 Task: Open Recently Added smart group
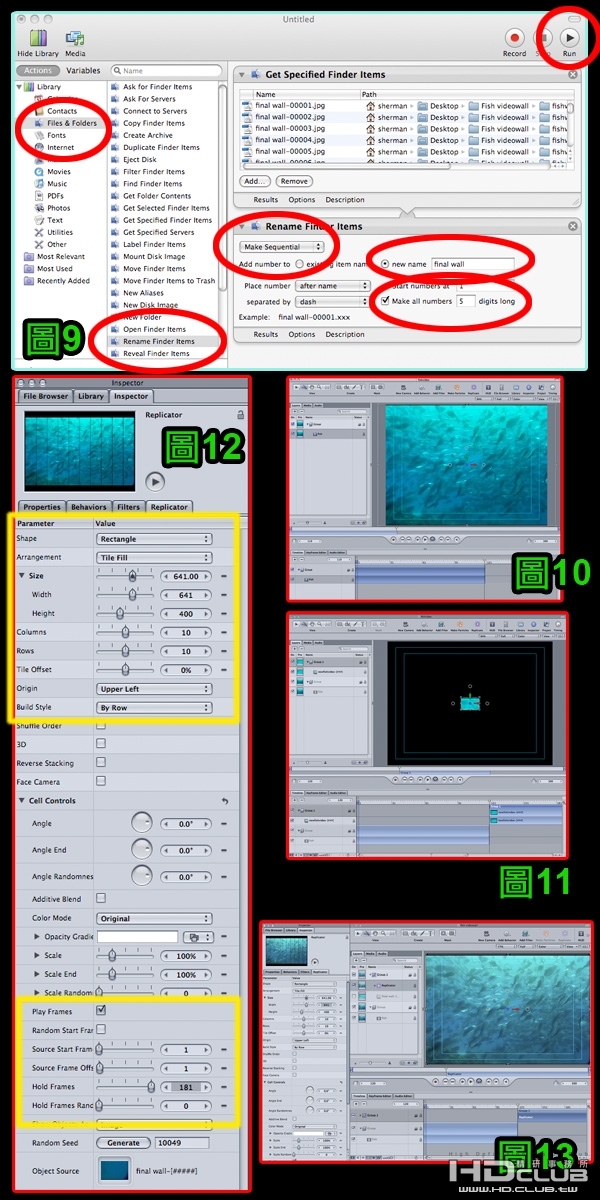point(63,281)
